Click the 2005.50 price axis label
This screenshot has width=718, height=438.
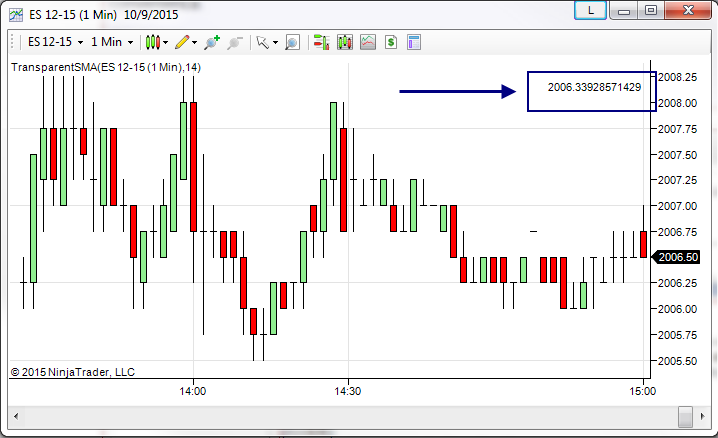[x=677, y=361]
